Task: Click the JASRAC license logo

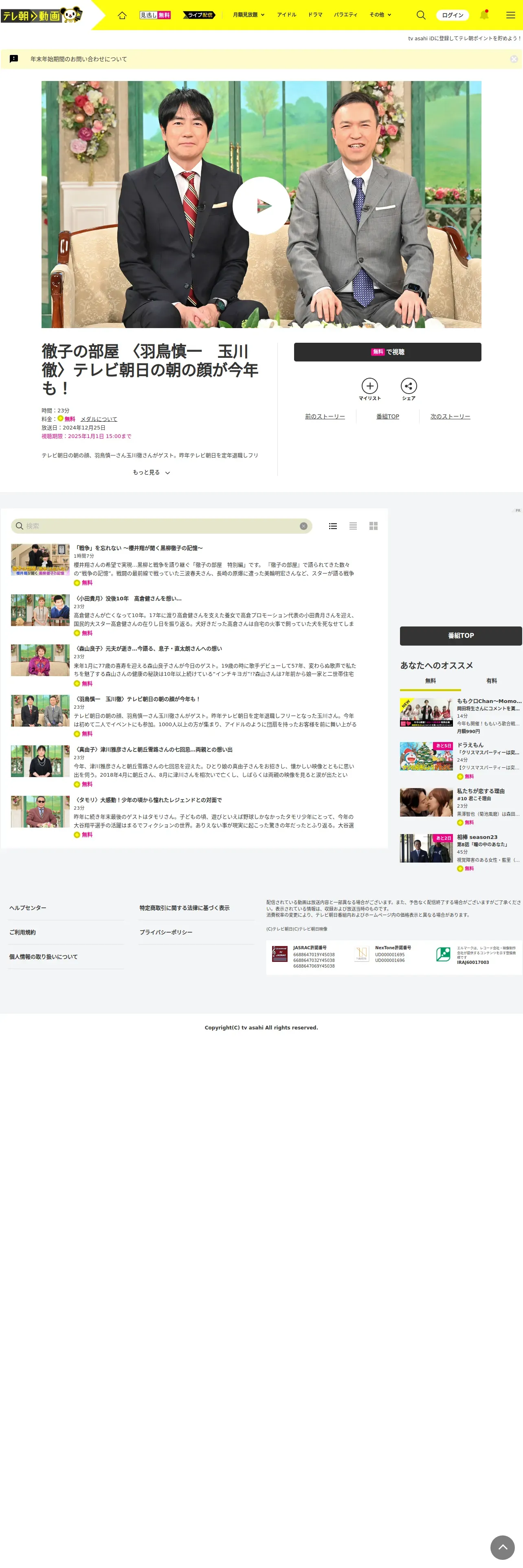Action: 279,954
